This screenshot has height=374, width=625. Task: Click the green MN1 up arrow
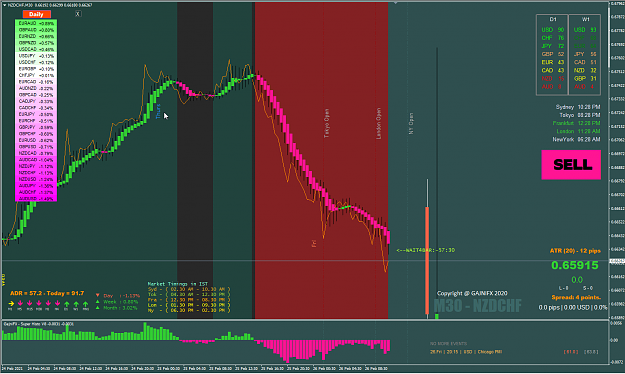coord(85,304)
